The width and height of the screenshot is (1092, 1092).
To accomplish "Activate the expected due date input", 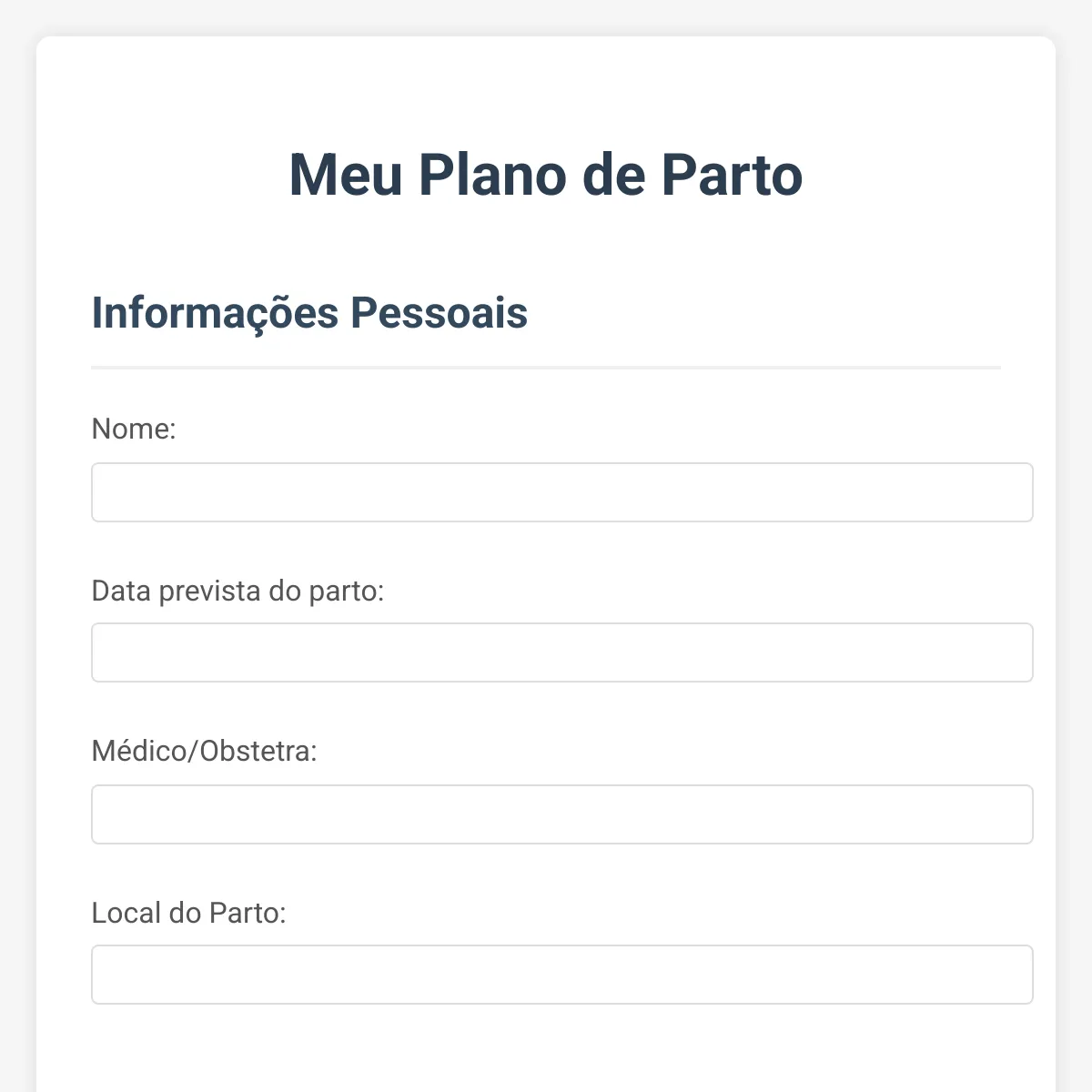I will coord(562,652).
